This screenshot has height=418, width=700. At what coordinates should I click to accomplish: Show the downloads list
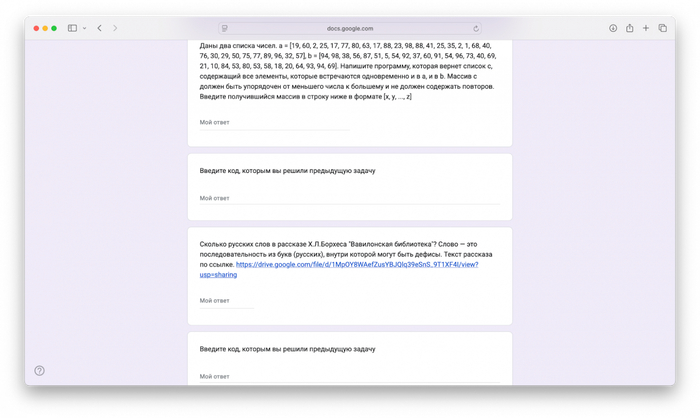613,28
